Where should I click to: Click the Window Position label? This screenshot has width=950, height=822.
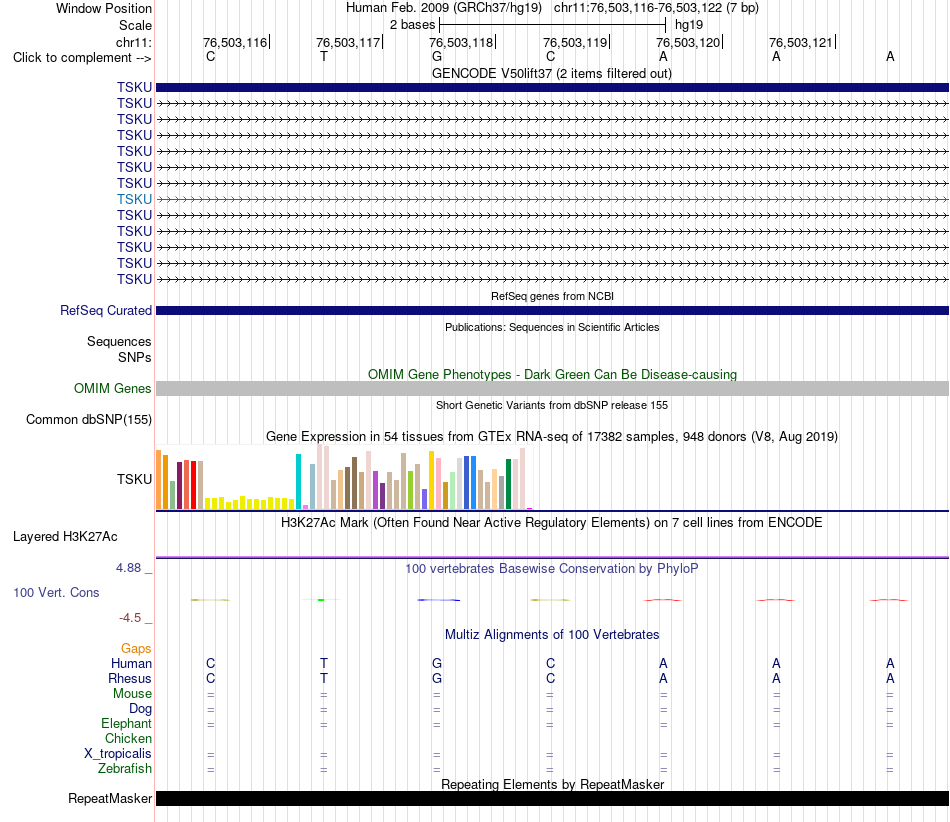[x=104, y=8]
